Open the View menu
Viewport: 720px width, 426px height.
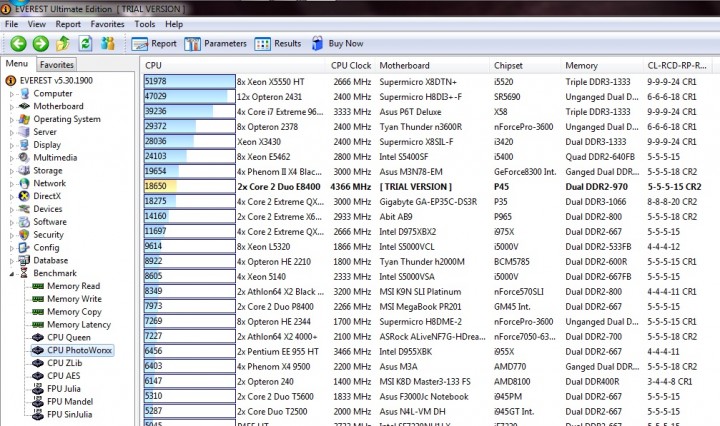[37, 24]
